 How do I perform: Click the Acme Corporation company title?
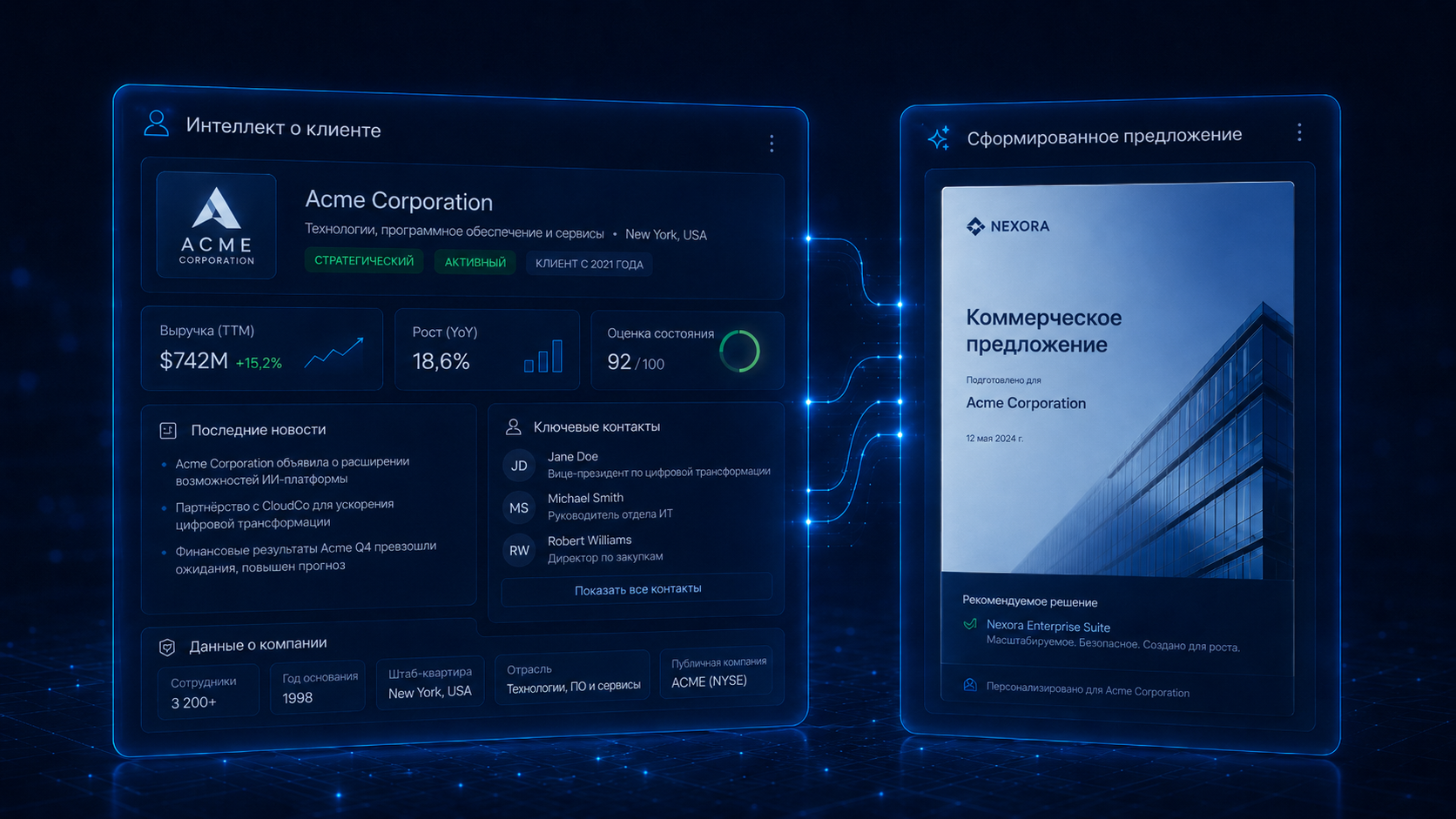[399, 200]
